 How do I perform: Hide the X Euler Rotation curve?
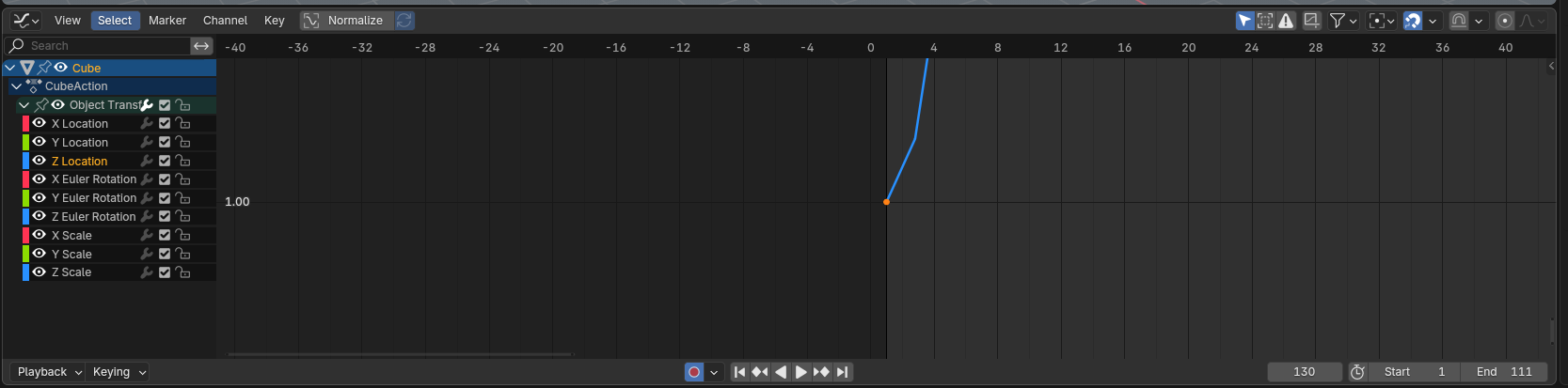tap(40, 178)
